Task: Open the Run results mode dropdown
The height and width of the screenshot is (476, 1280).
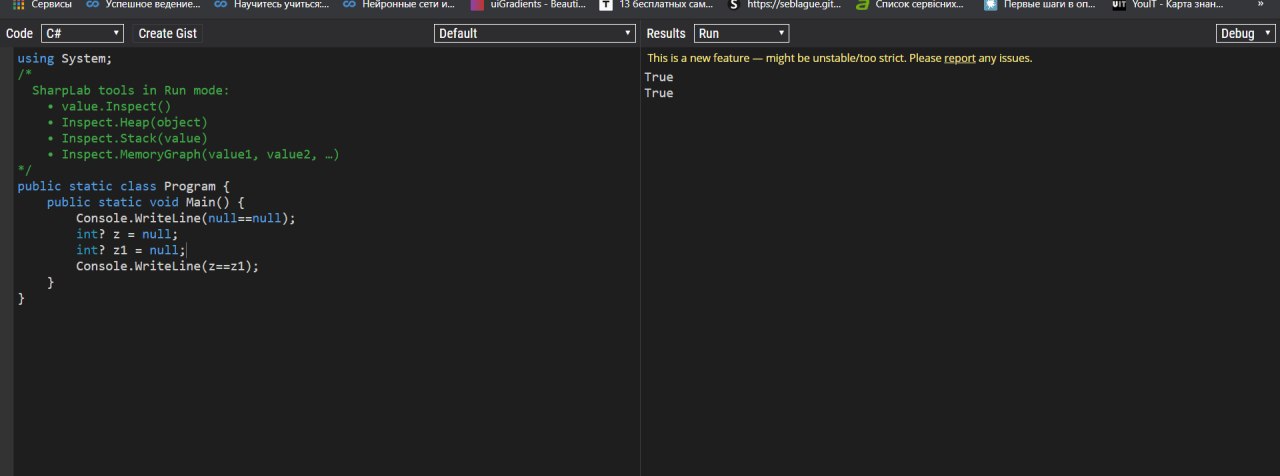Action: pyautogui.click(x=742, y=33)
